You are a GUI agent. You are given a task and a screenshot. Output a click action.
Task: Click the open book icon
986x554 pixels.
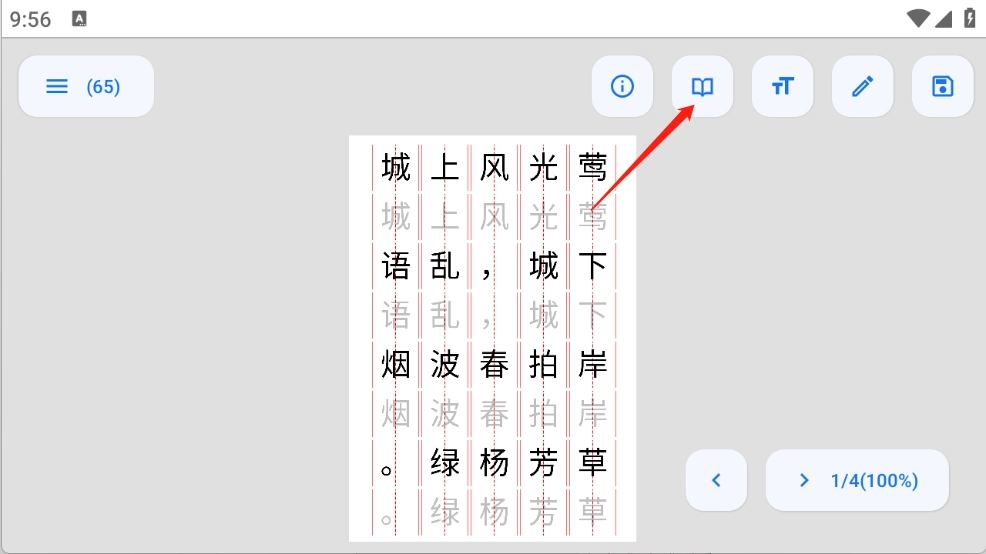702,87
